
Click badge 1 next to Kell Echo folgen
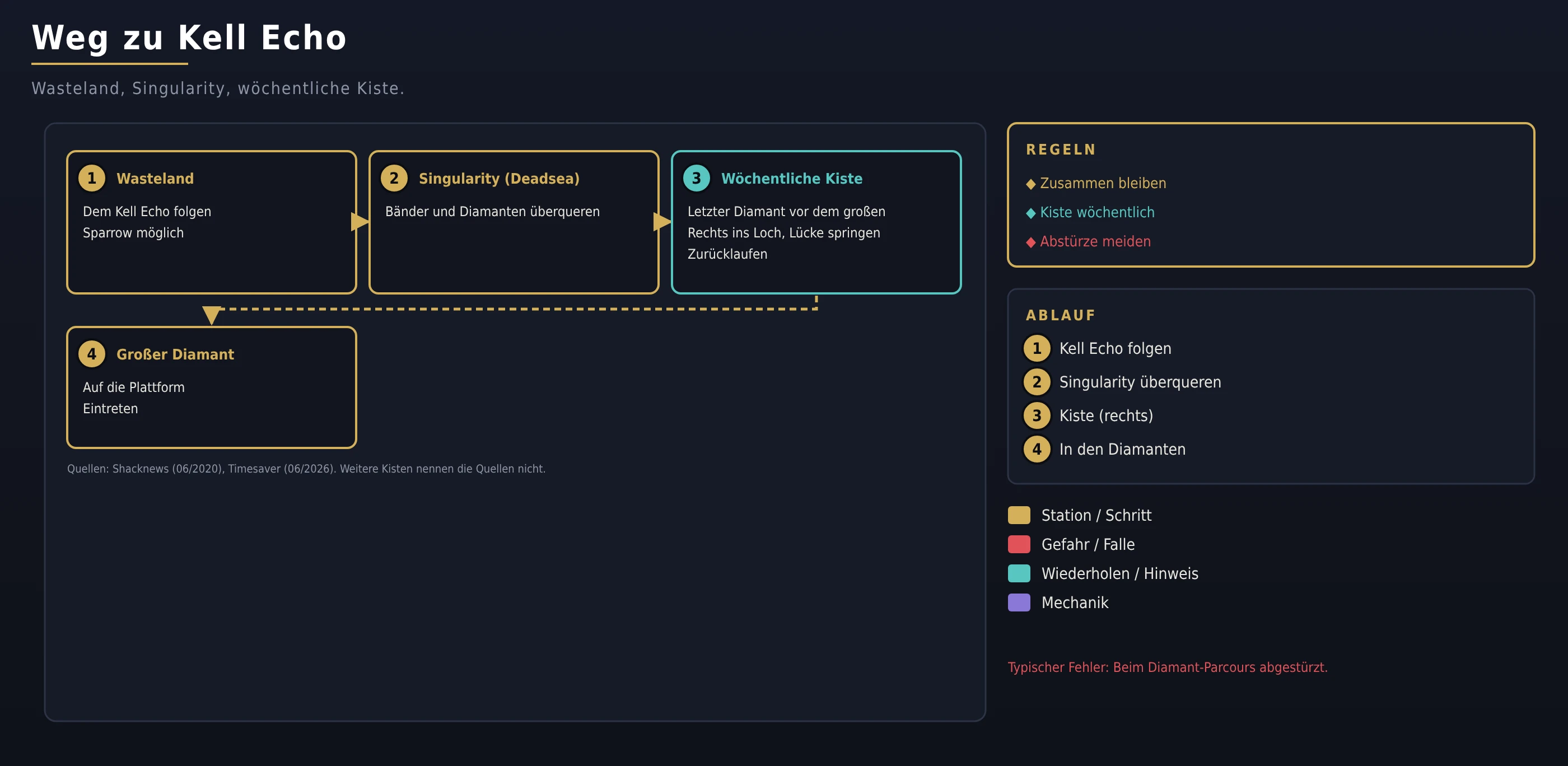1037,349
